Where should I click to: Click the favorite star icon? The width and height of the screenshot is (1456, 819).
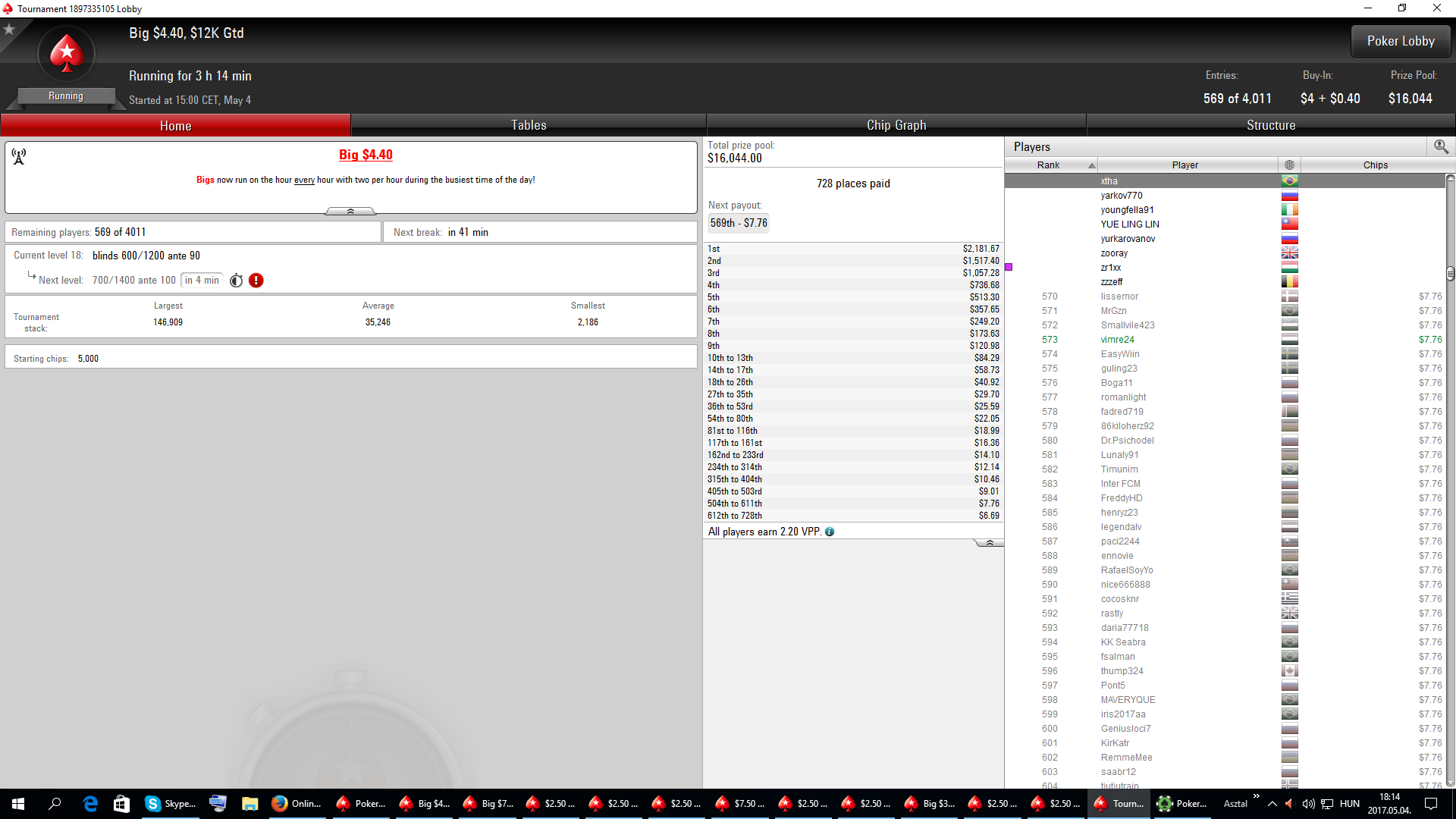9,30
